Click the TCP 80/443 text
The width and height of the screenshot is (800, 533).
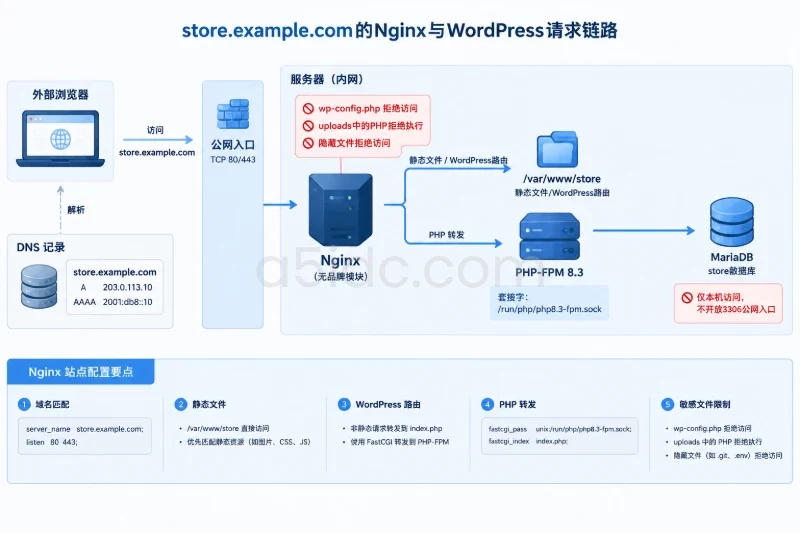click(233, 160)
